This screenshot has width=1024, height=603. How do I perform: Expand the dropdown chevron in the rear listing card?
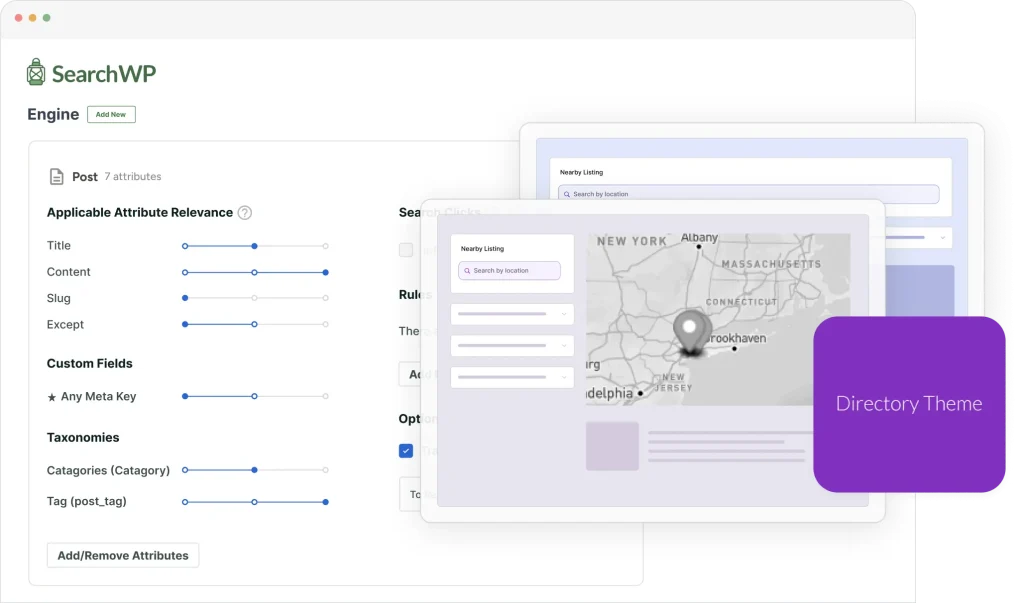tap(942, 238)
